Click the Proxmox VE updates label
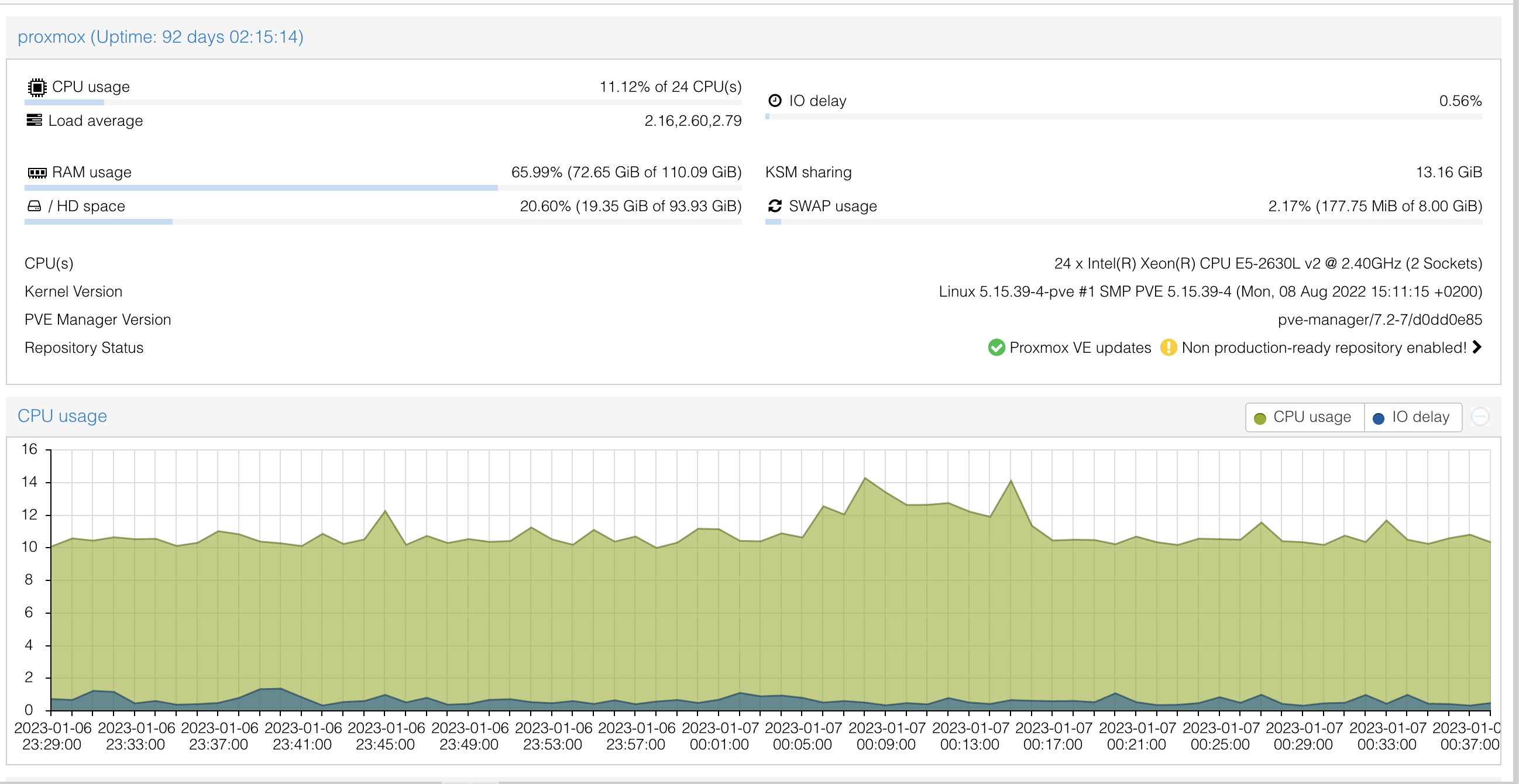Image resolution: width=1519 pixels, height=784 pixels. (x=1080, y=348)
